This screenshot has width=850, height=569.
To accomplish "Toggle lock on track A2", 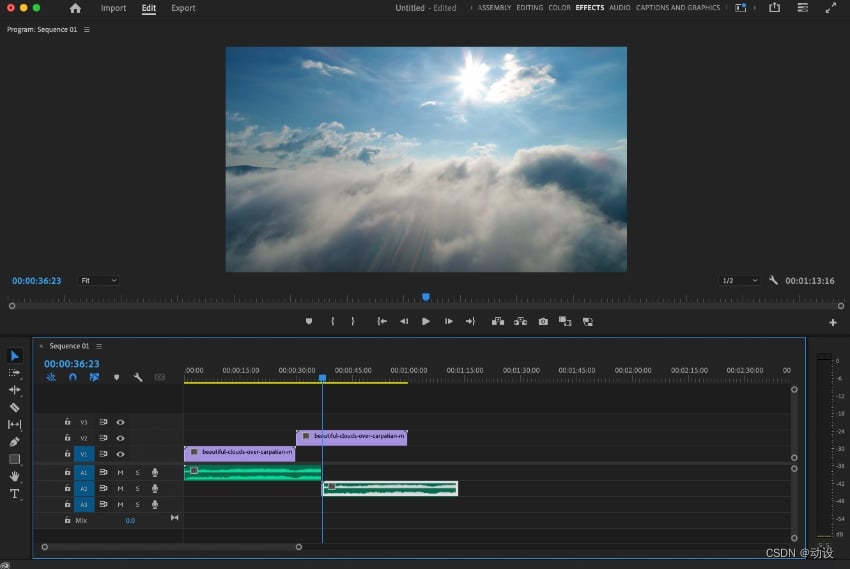I will [67, 488].
